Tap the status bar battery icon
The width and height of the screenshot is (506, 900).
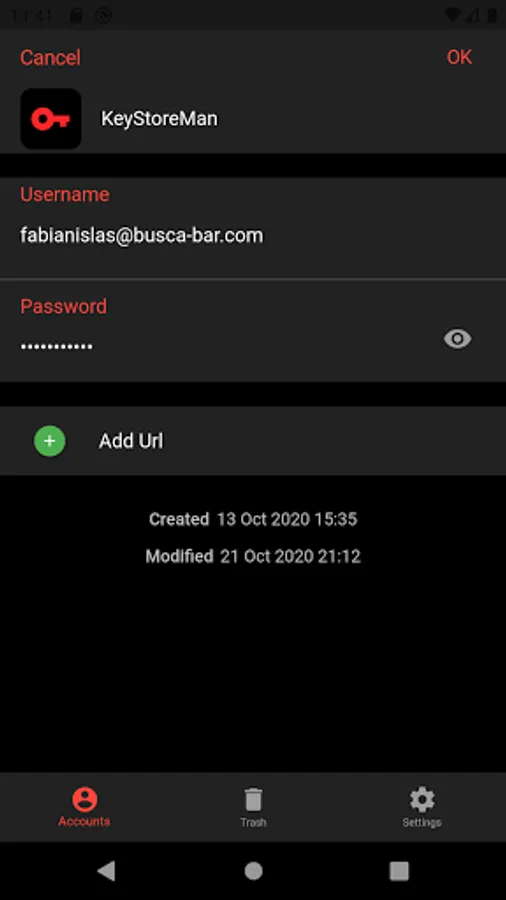(491, 15)
